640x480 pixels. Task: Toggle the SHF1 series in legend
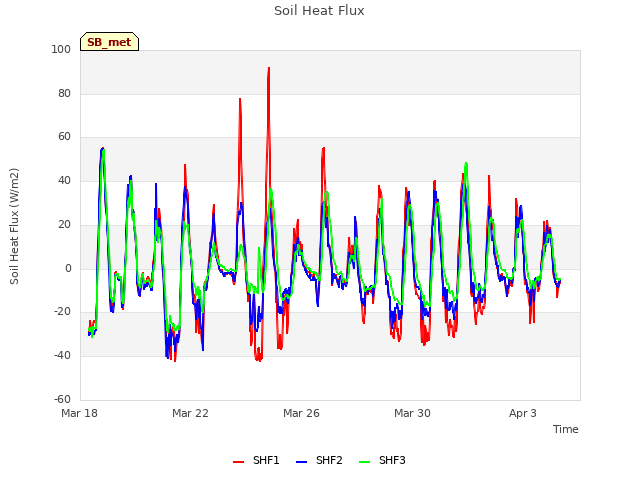[x=256, y=460]
